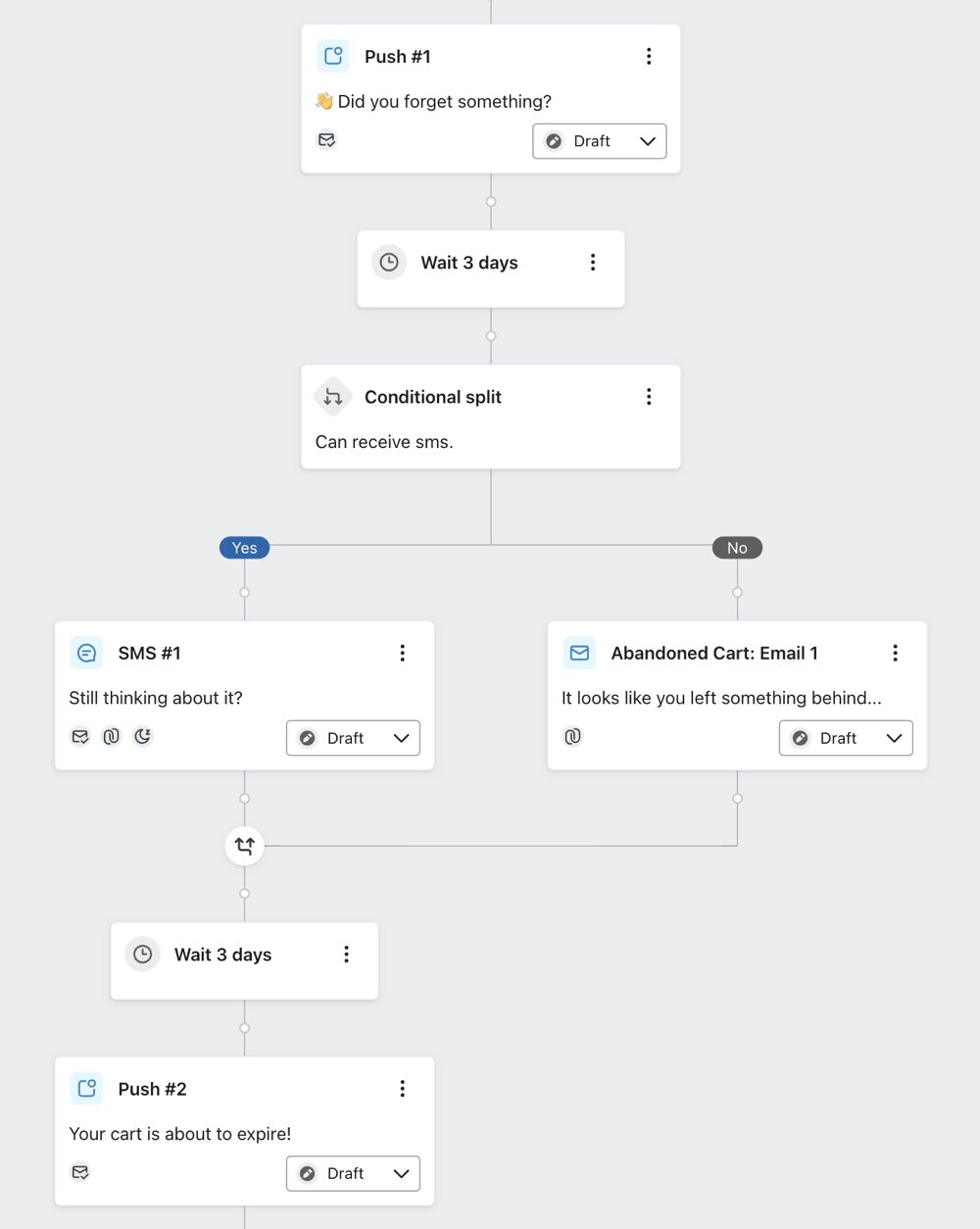The height and width of the screenshot is (1229, 980).
Task: Click the connector dot above the Conditional split
Action: [x=490, y=336]
